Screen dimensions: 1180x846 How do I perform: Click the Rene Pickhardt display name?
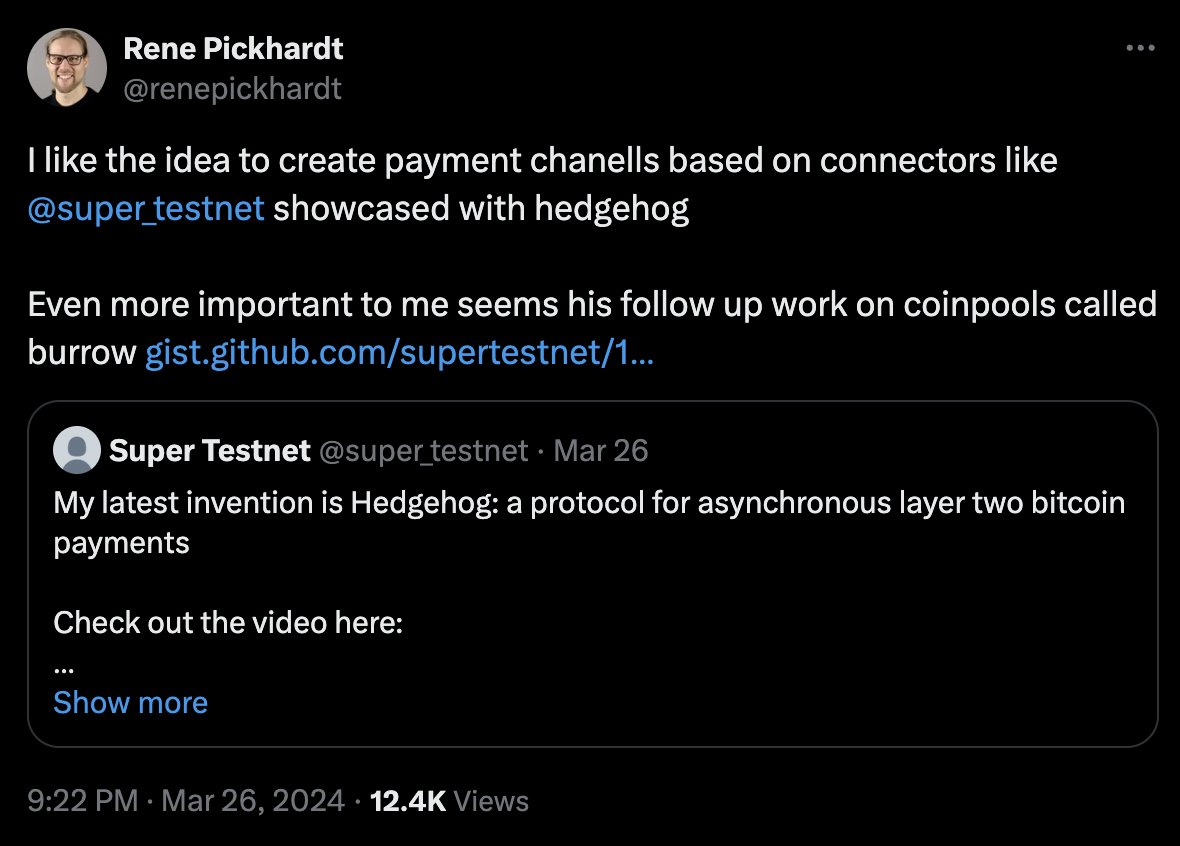233,48
